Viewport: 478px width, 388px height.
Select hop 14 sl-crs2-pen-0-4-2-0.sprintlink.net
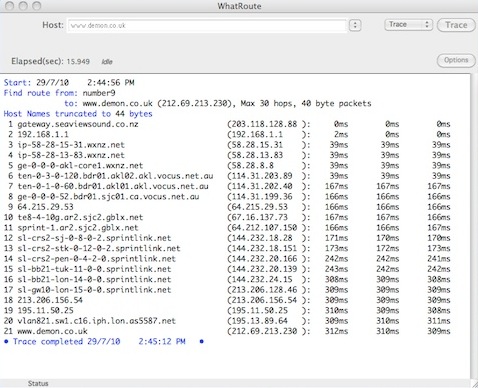point(96,258)
